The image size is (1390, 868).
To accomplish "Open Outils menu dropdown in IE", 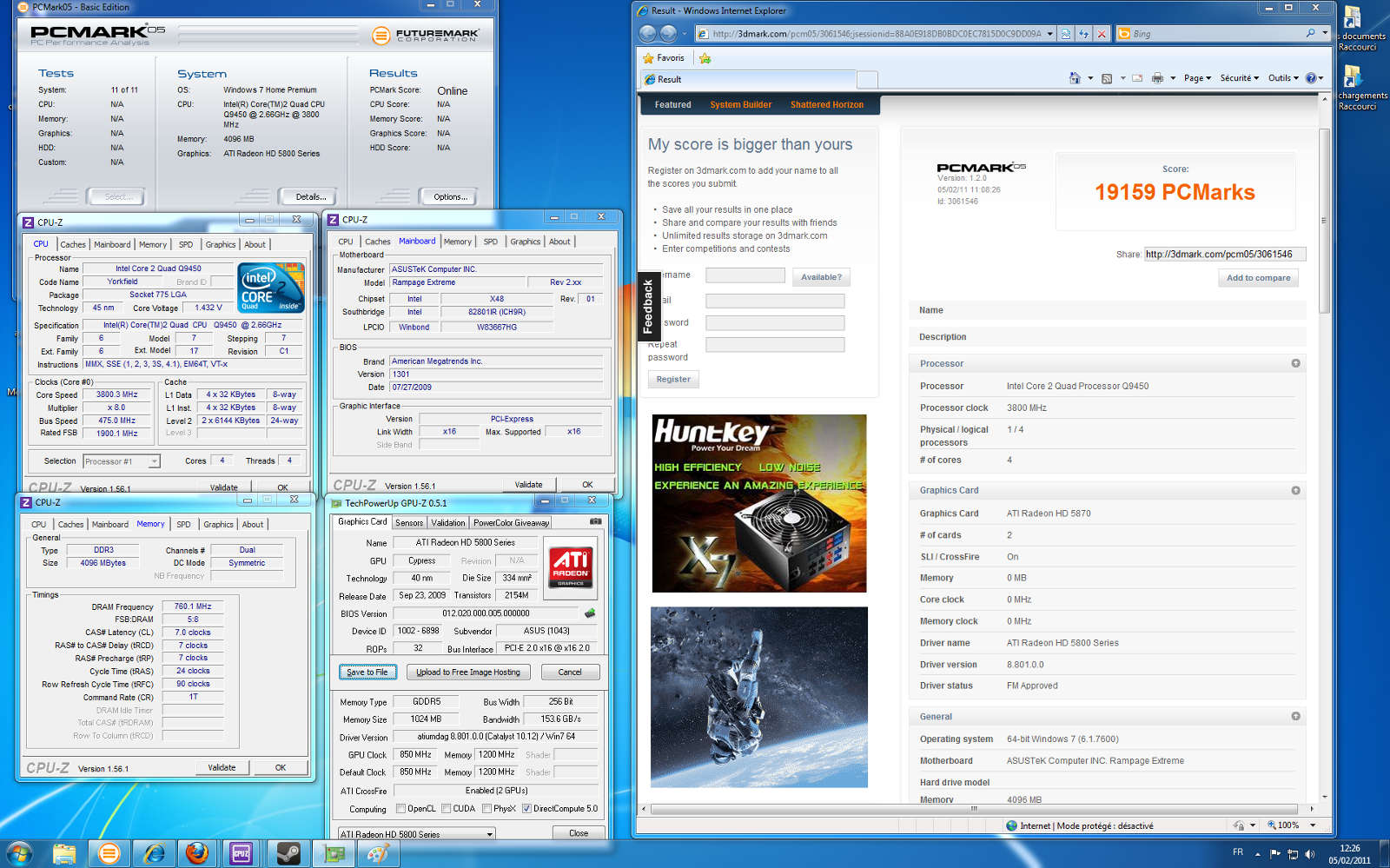I will [x=1283, y=78].
